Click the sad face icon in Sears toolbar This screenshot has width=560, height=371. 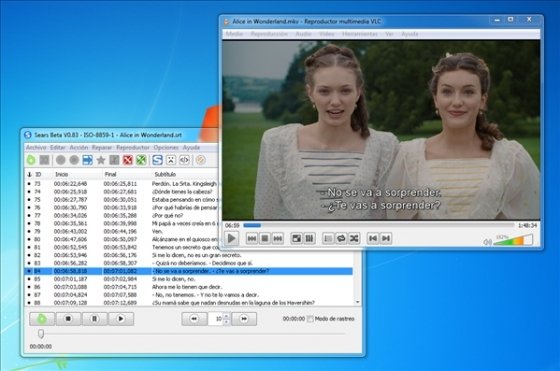171,160
